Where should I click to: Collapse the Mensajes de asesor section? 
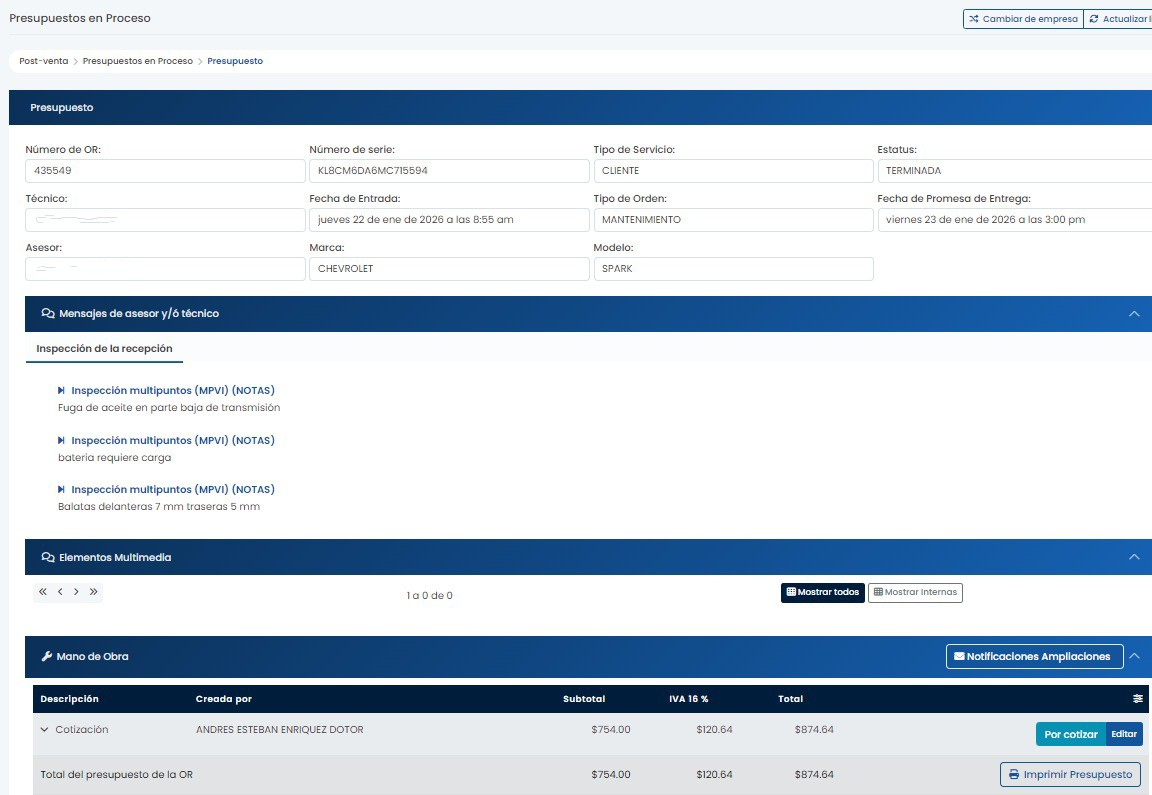1134,314
